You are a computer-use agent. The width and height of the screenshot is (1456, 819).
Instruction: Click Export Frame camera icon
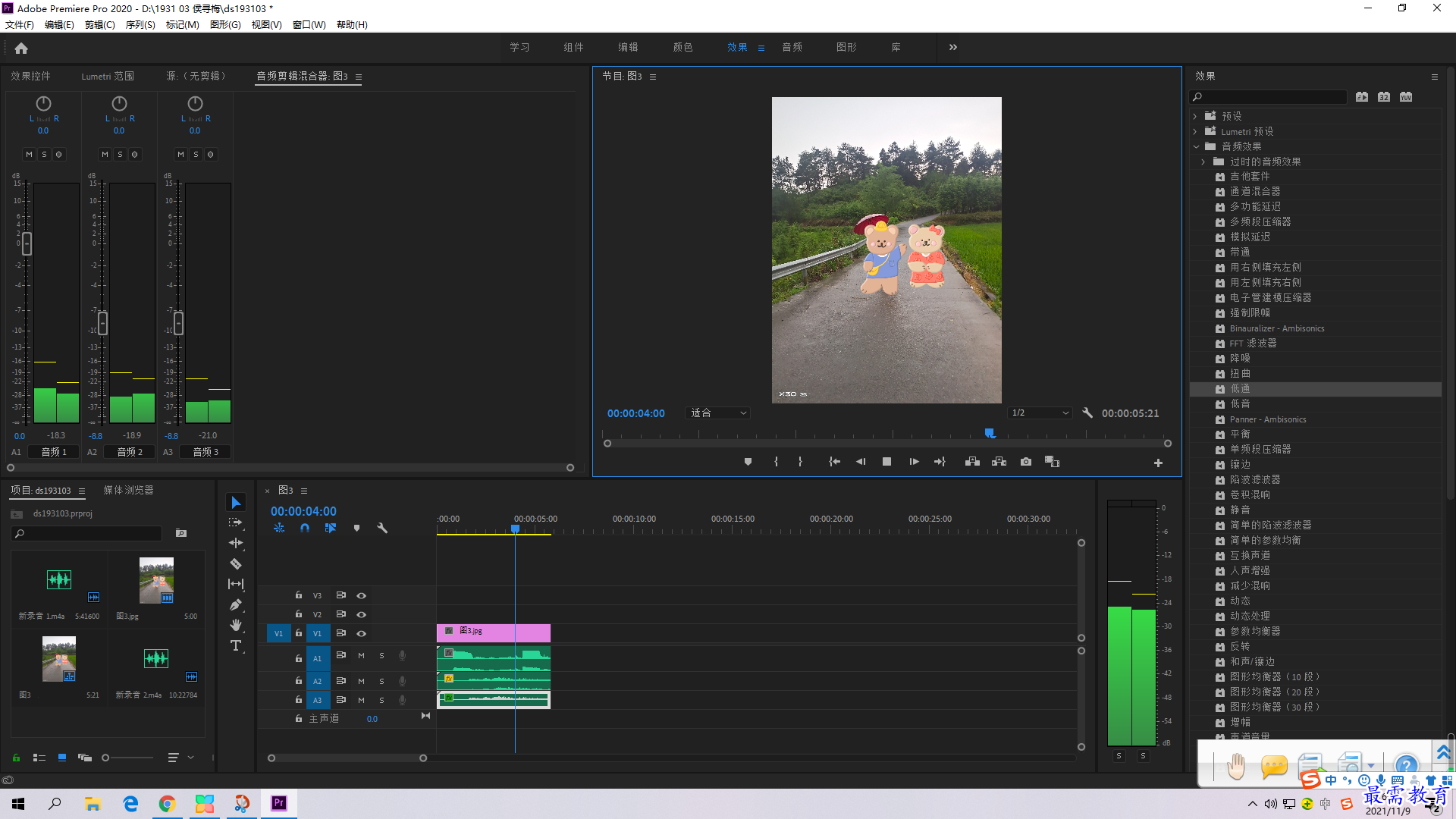pyautogui.click(x=1026, y=462)
